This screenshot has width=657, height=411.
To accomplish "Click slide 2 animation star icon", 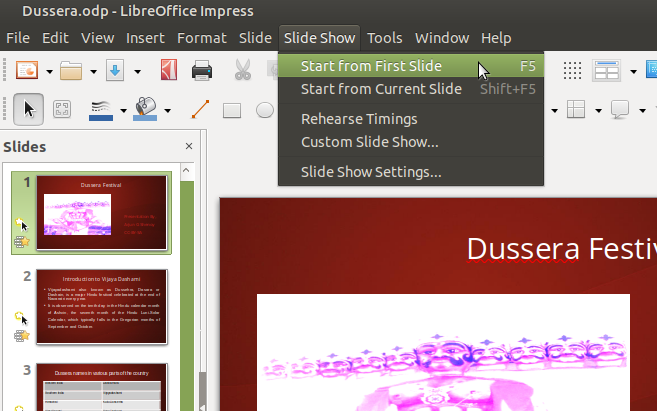I will [x=22, y=336].
